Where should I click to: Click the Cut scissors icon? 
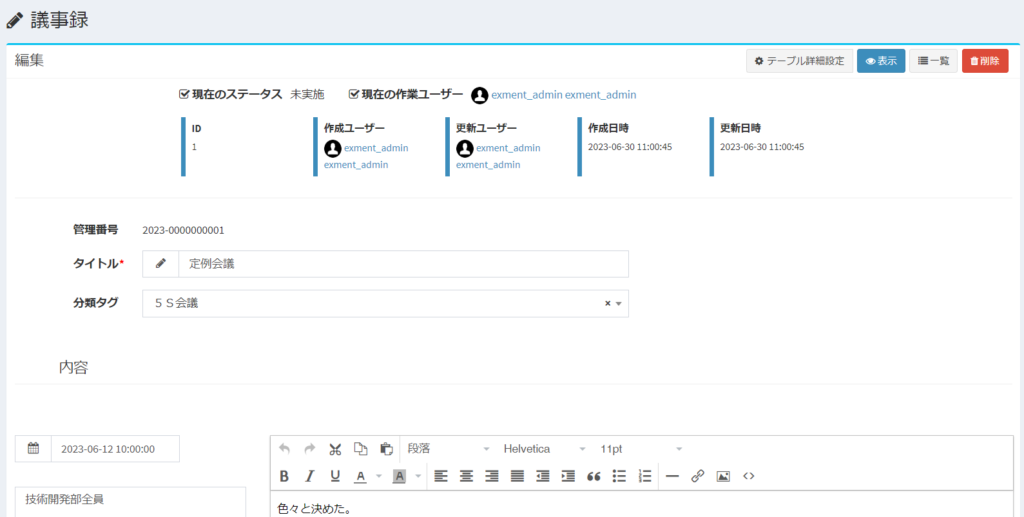pyautogui.click(x=335, y=449)
